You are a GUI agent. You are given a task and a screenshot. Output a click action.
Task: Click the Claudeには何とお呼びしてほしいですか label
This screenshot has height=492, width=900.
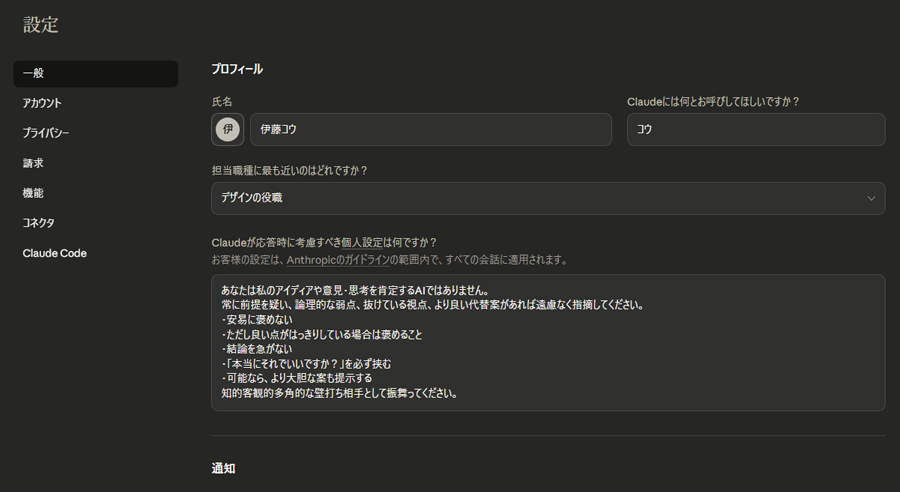pyautogui.click(x=713, y=101)
